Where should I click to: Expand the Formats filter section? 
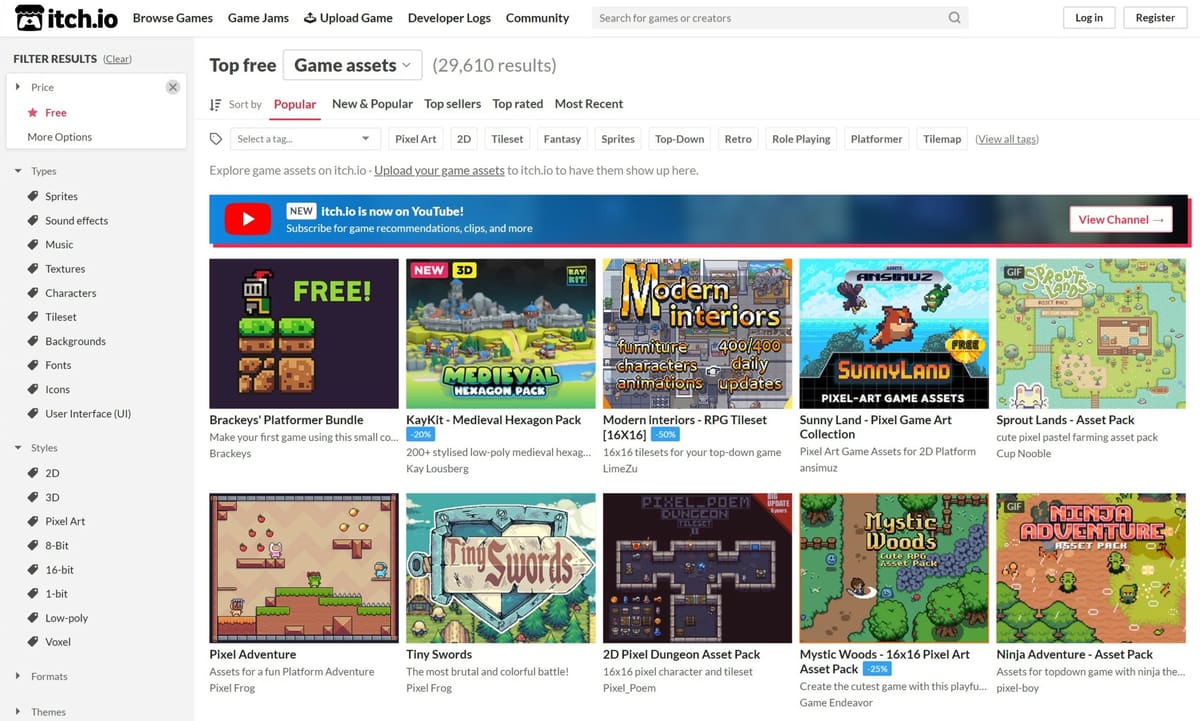click(x=18, y=676)
